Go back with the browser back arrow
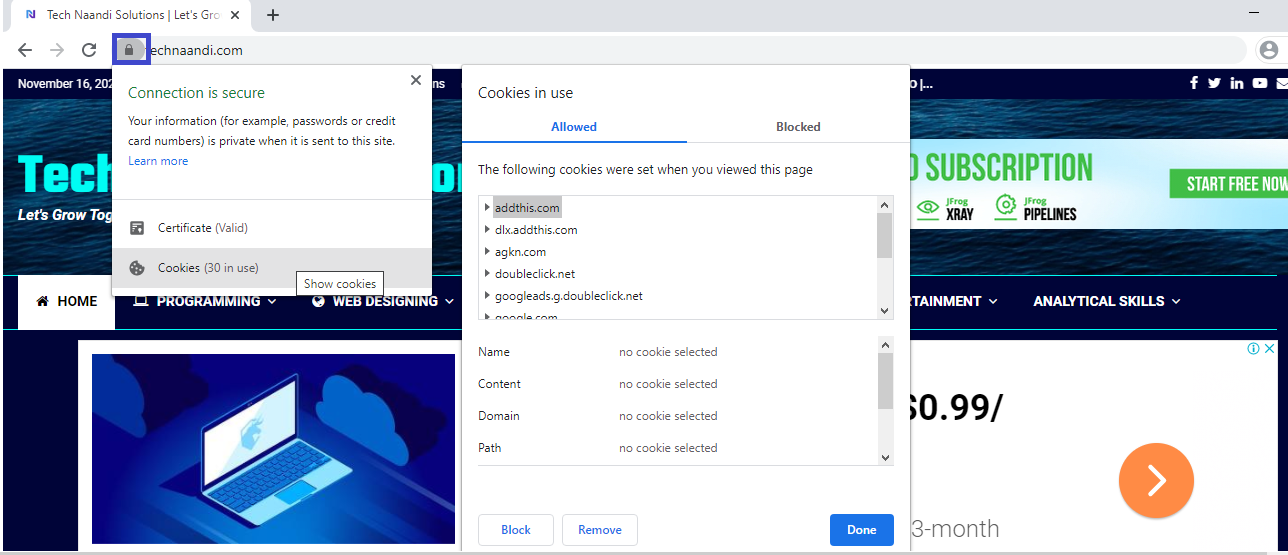Viewport: 1288px width, 555px height. [x=25, y=50]
